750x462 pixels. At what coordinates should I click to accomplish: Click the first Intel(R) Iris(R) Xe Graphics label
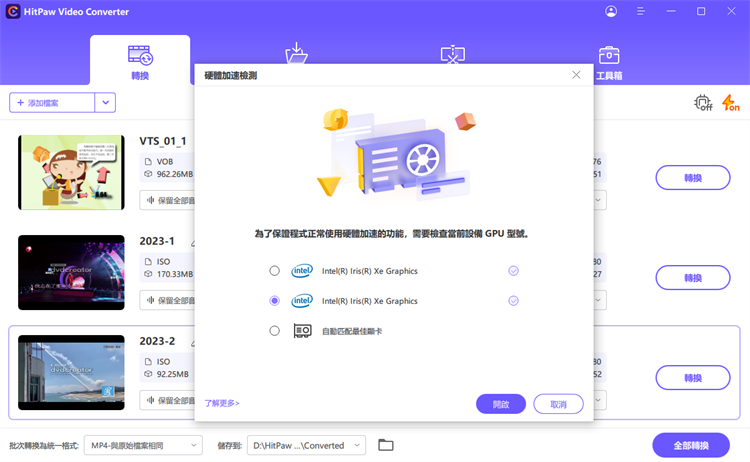[370, 271]
